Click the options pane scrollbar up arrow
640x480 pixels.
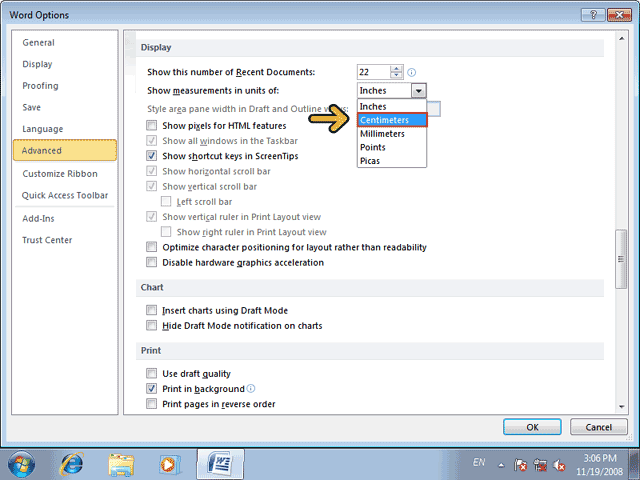coord(621,38)
